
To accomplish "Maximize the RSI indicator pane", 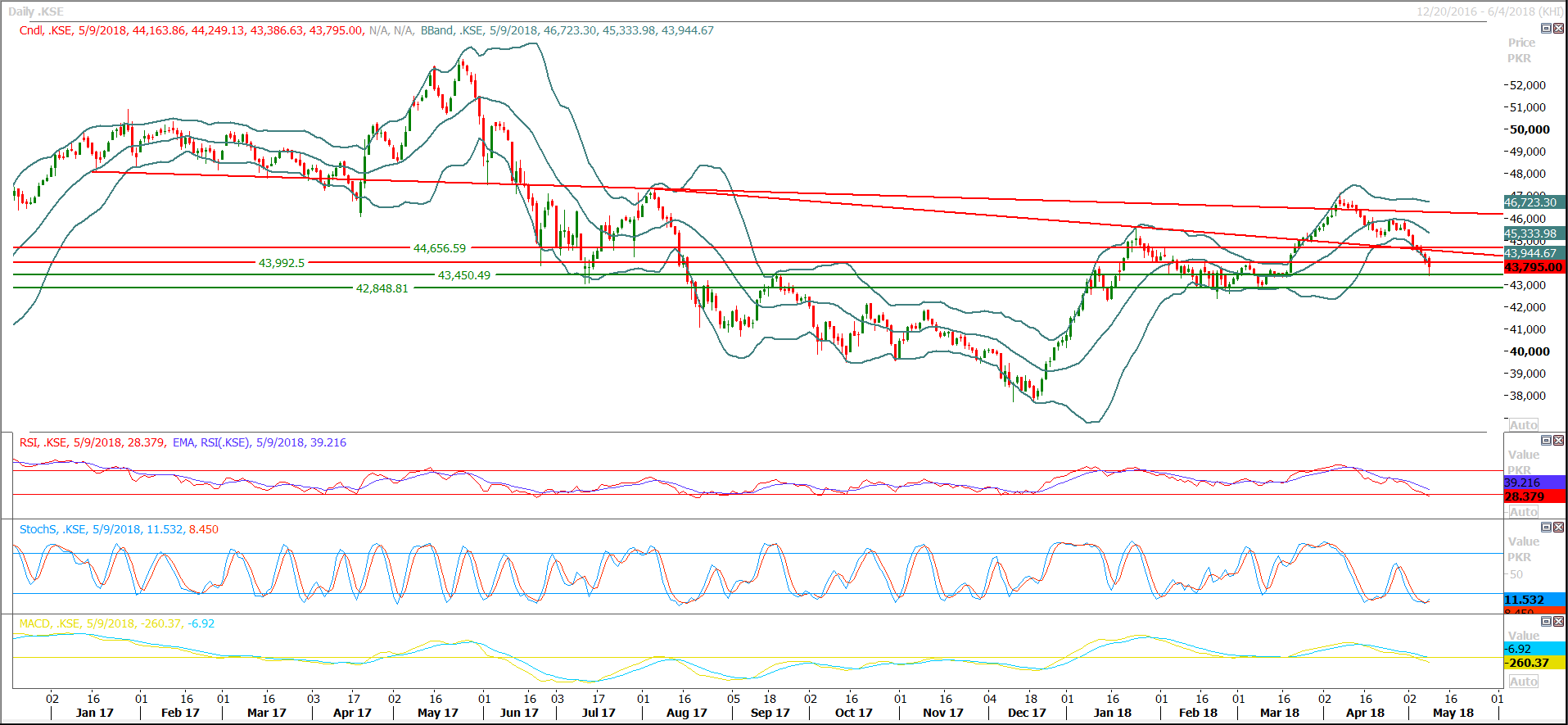I will pyautogui.click(x=1546, y=441).
